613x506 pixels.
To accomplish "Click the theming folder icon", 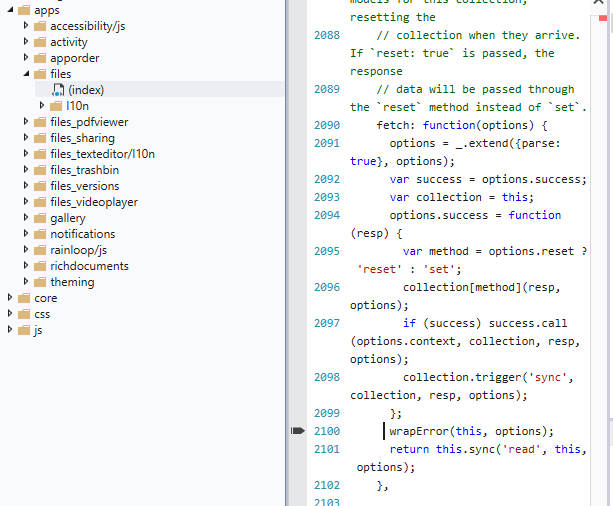I will coord(40,282).
